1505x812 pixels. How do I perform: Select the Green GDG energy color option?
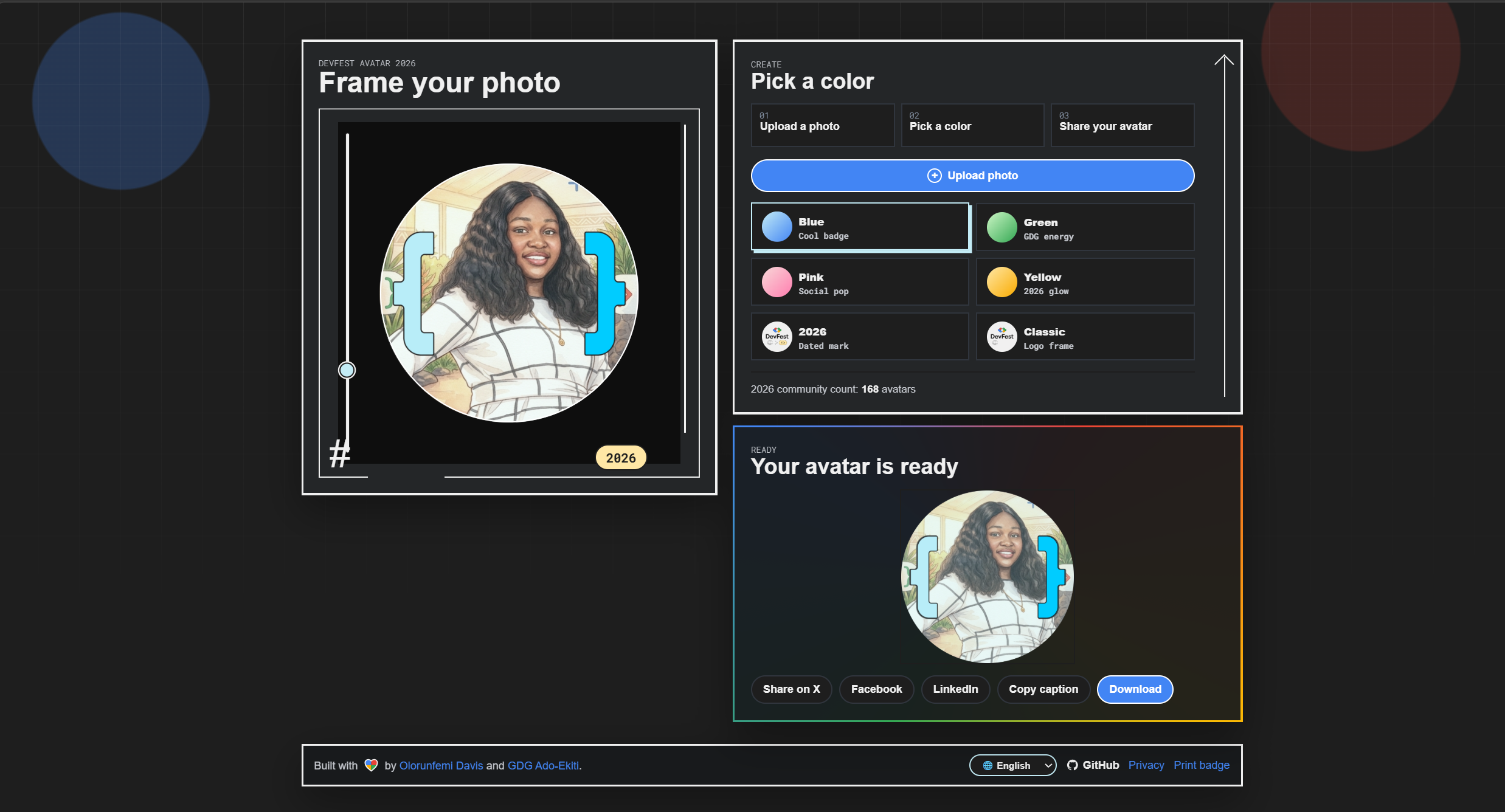[x=1085, y=227]
